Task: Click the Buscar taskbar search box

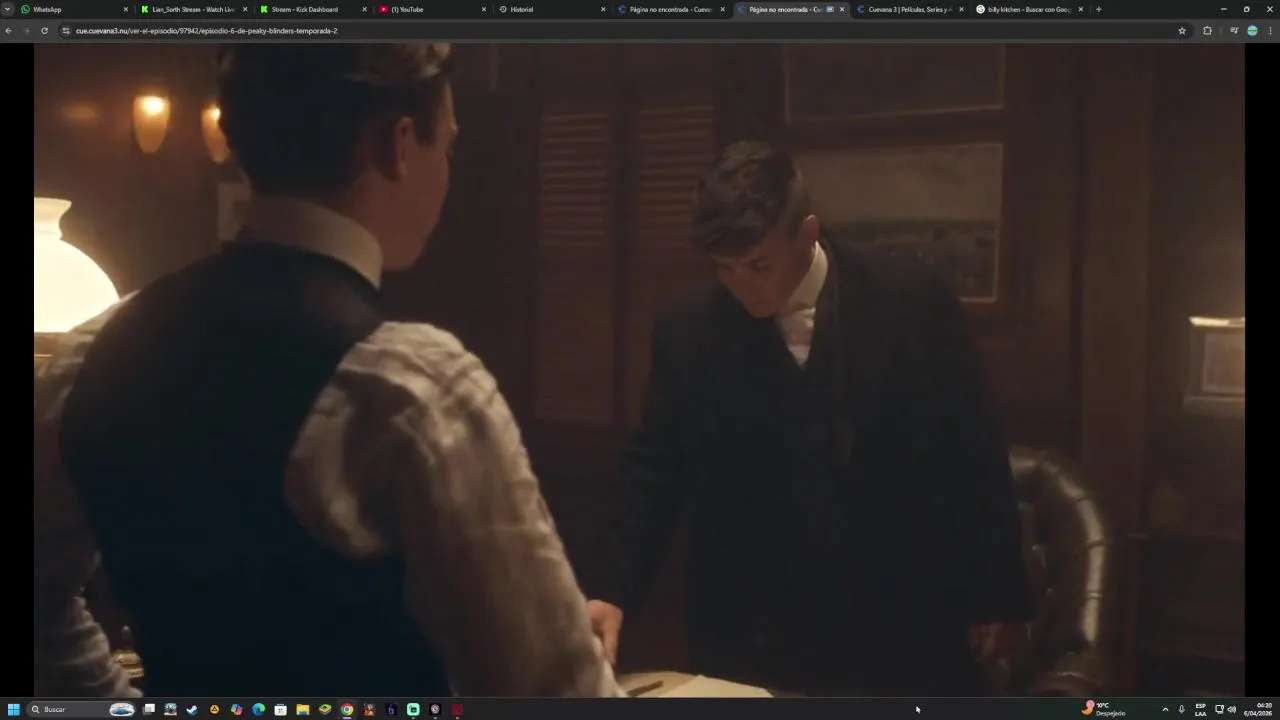Action: point(81,709)
